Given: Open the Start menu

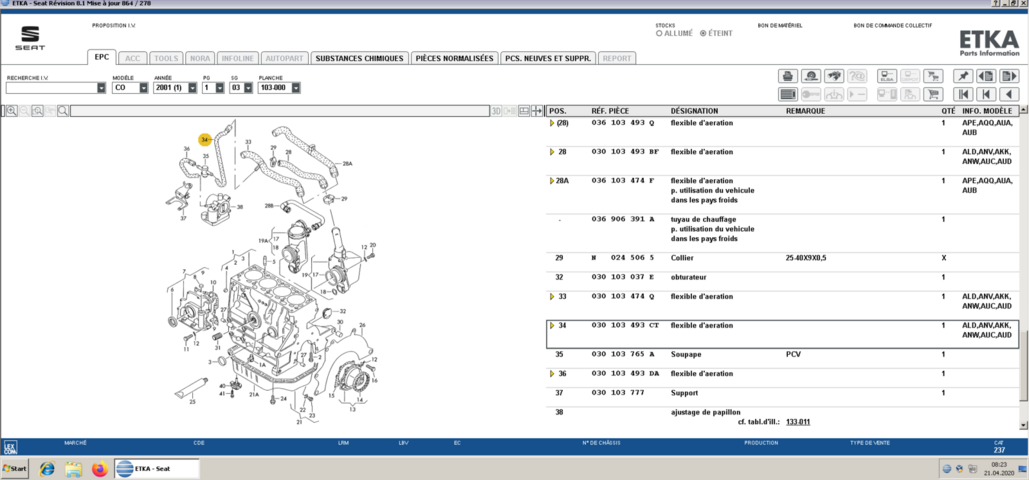Looking at the screenshot, I should [15, 469].
